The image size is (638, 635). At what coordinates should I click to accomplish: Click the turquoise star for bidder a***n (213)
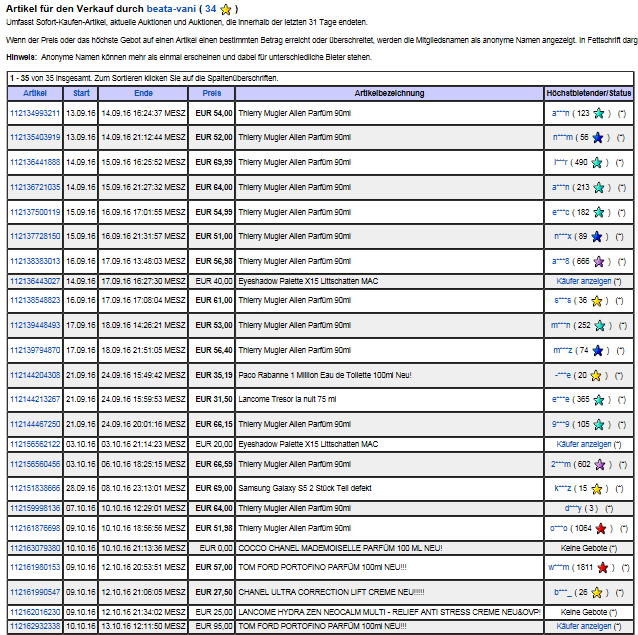(x=599, y=188)
